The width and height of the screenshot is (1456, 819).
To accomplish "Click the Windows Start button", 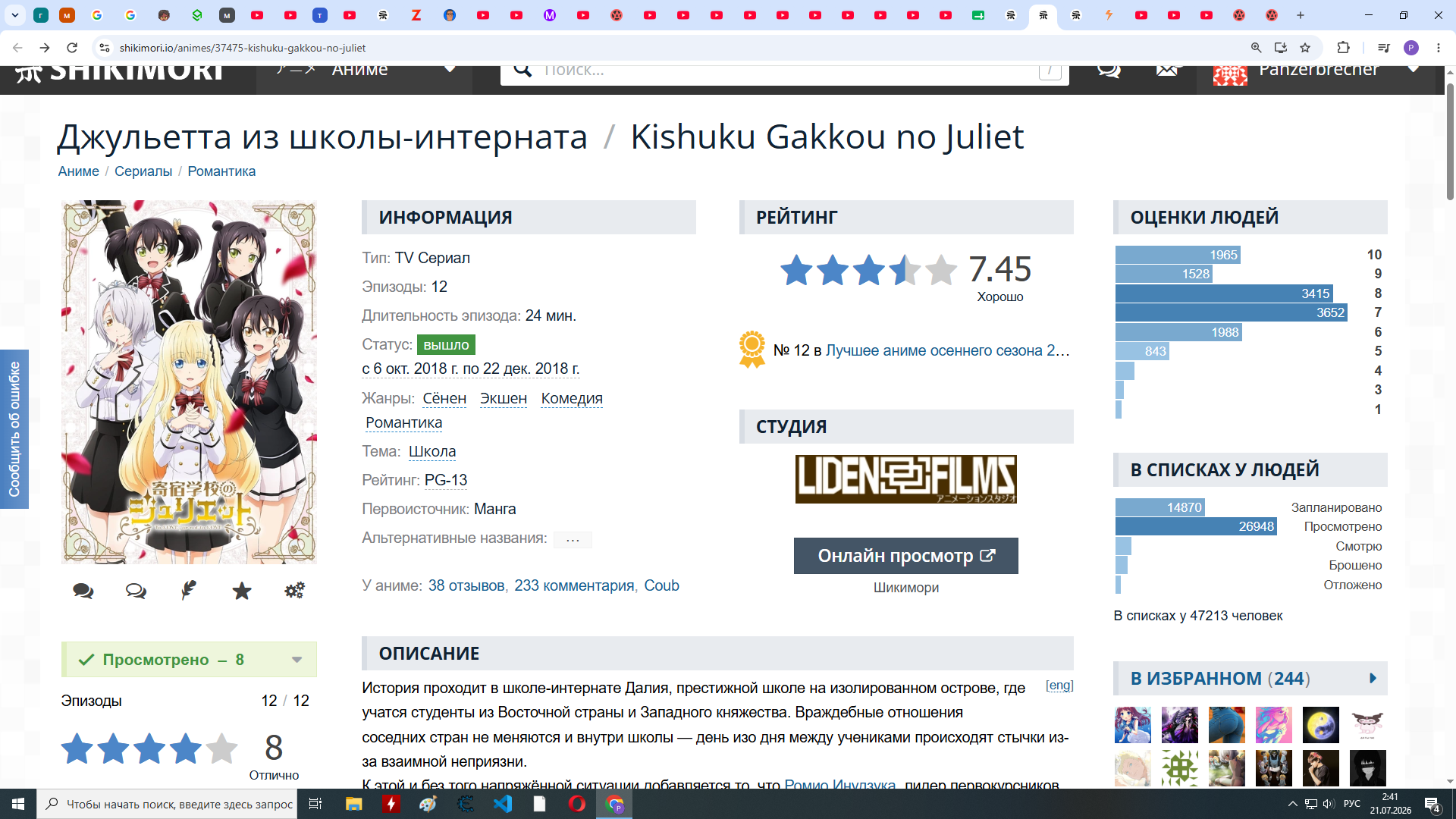I will (18, 804).
